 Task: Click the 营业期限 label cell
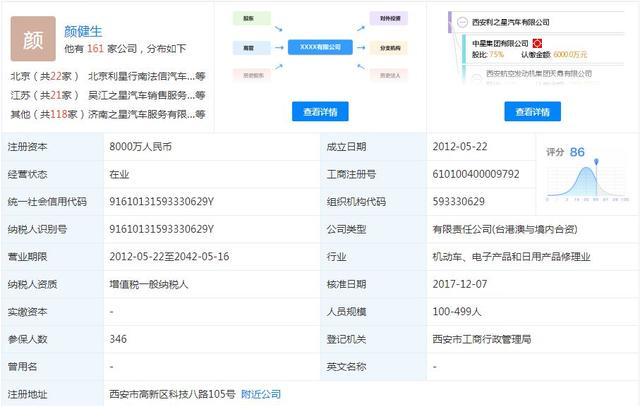(53, 257)
